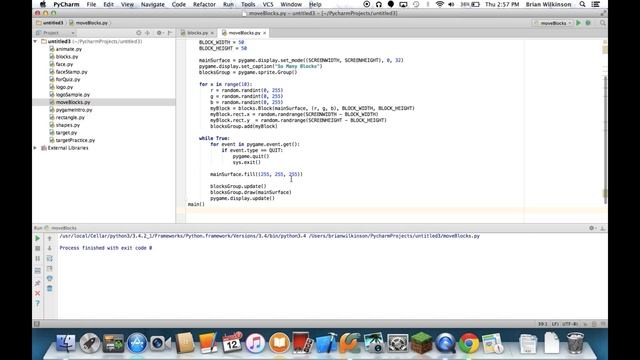Toggle scroll to end in Run console
The height and width of the screenshot is (360, 640).
[50, 269]
